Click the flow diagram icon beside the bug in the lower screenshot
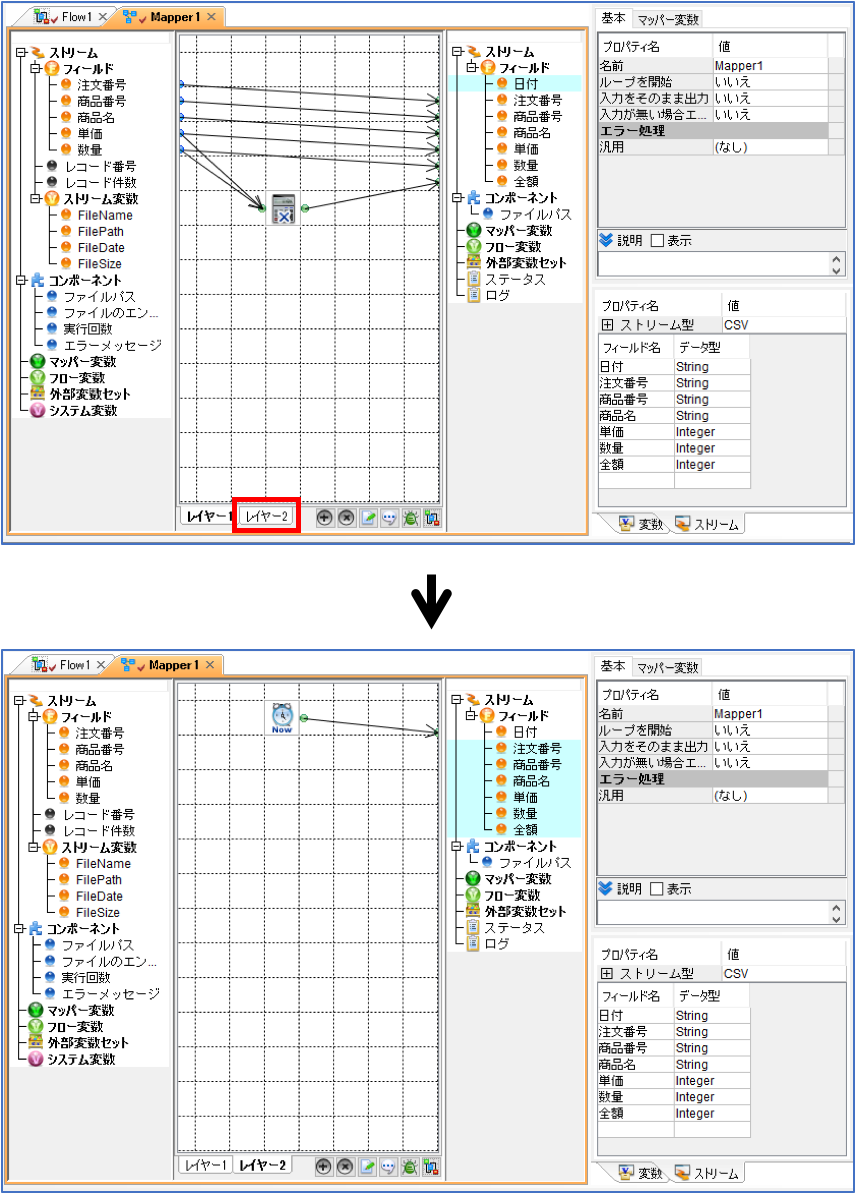The width and height of the screenshot is (856, 1195). (x=431, y=1167)
